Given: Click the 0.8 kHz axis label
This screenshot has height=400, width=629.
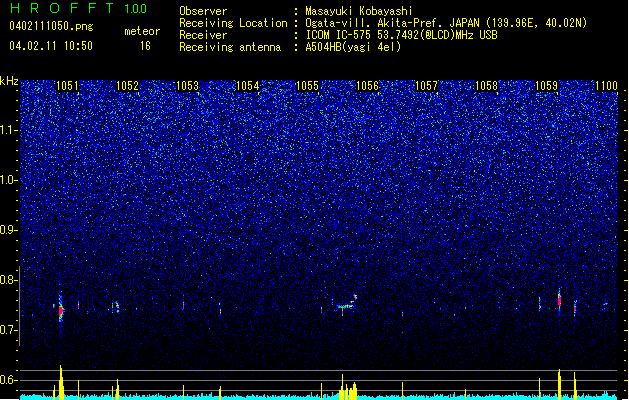Looking at the screenshot, I should coord(9,280).
